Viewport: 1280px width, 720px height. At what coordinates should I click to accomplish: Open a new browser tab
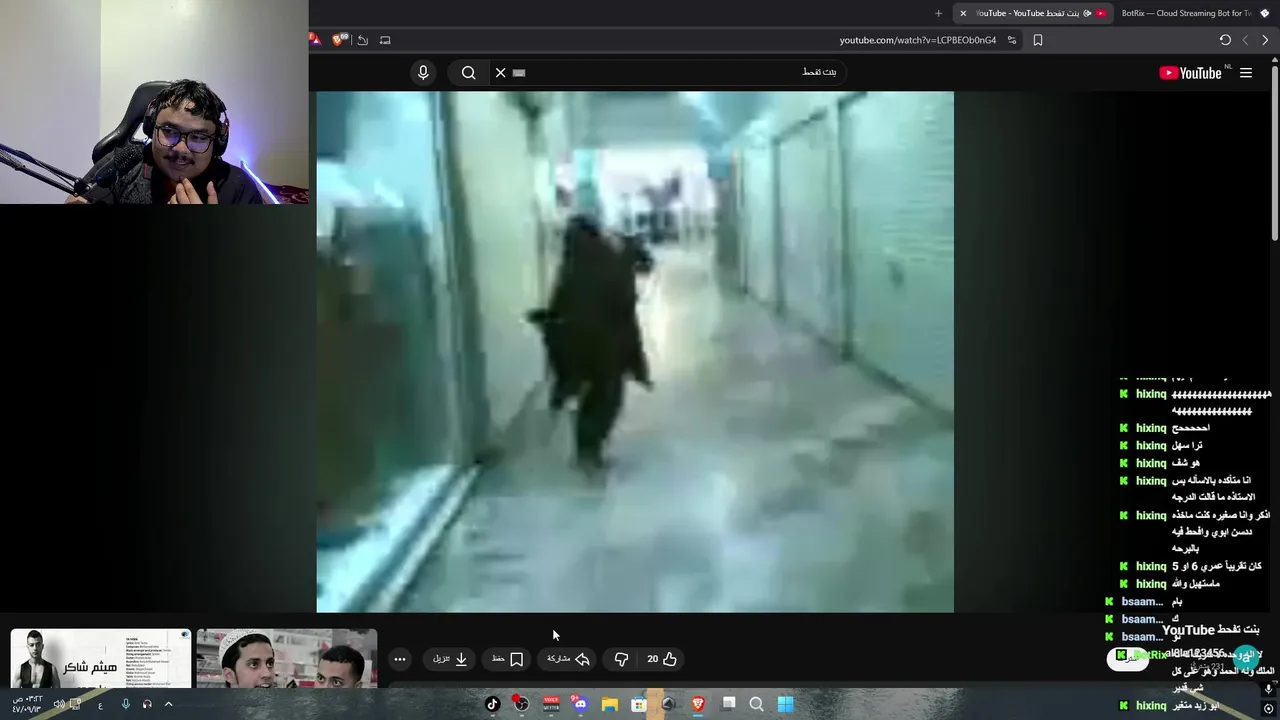pos(938,13)
